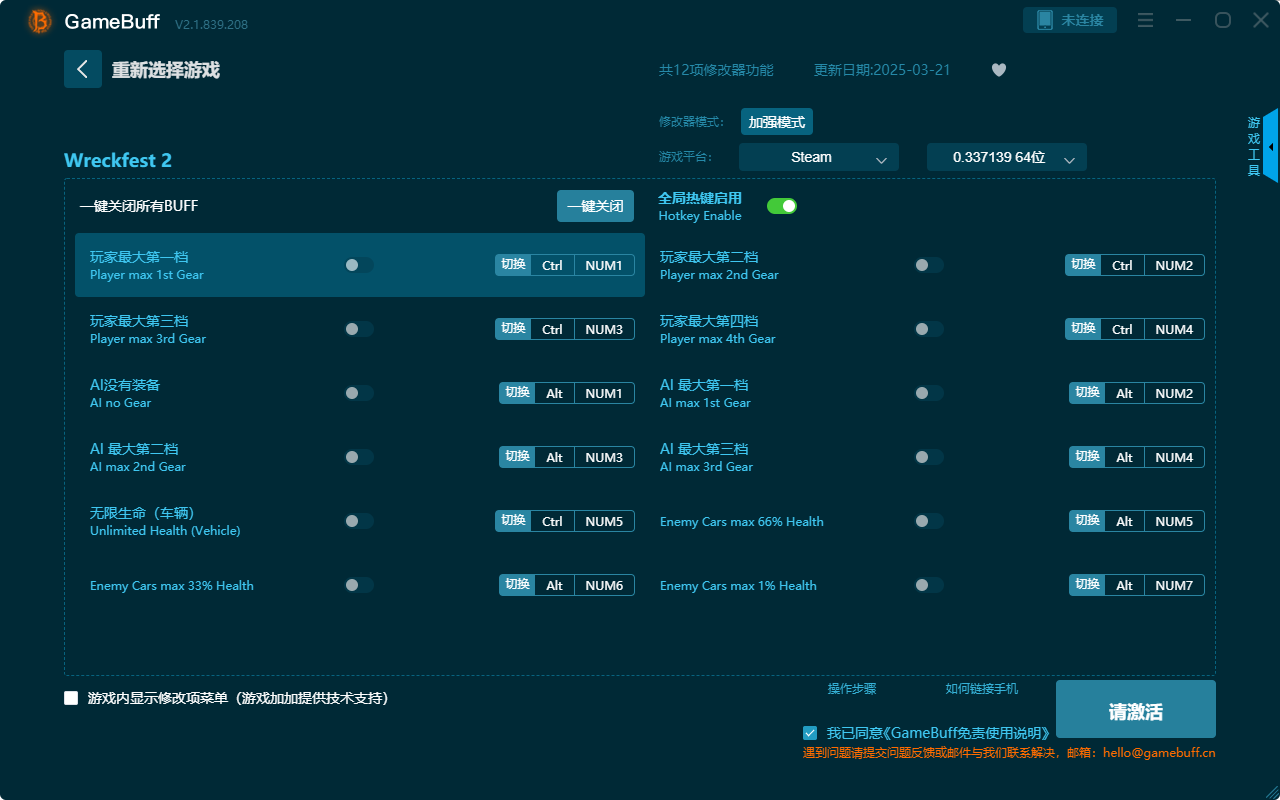1280x800 pixels.
Task: Click 请激活 activation button
Action: click(x=1135, y=709)
